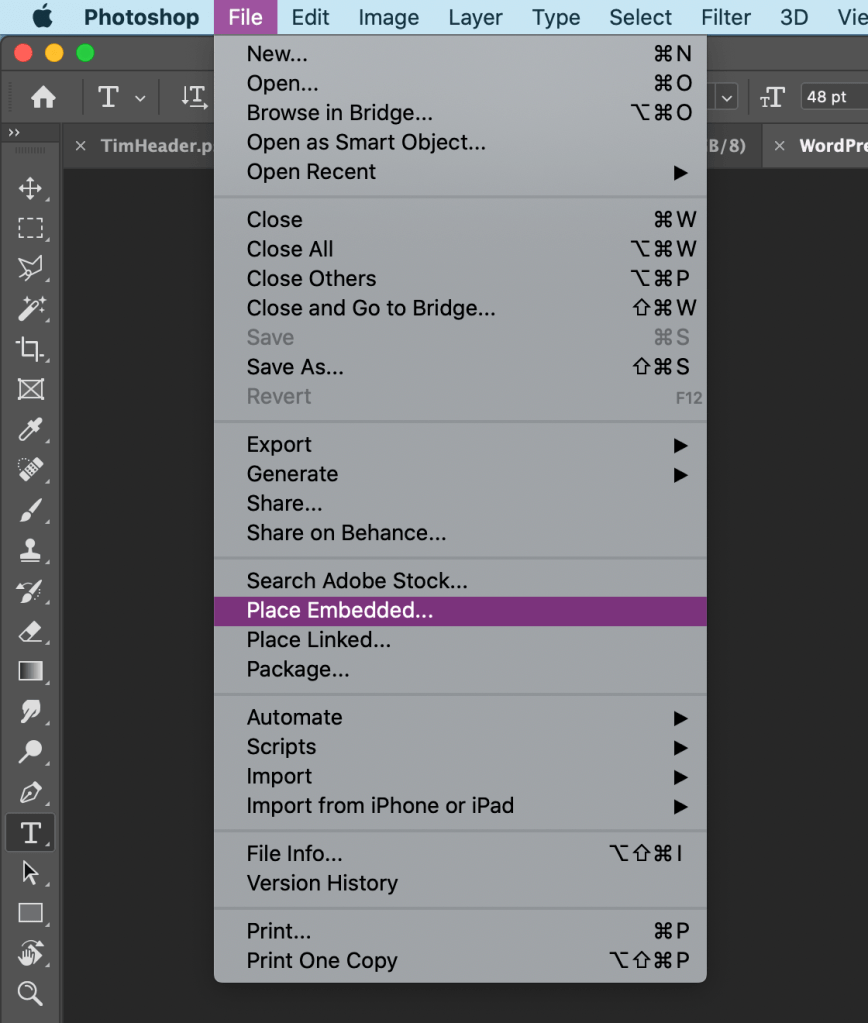Select the Brush tool
868x1023 pixels.
(x=30, y=511)
